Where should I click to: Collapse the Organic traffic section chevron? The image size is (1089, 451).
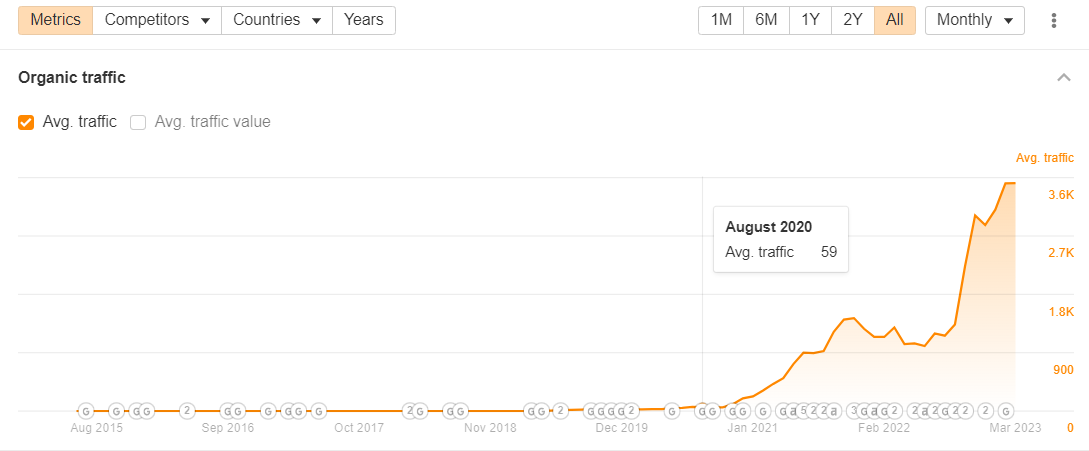click(x=1063, y=77)
